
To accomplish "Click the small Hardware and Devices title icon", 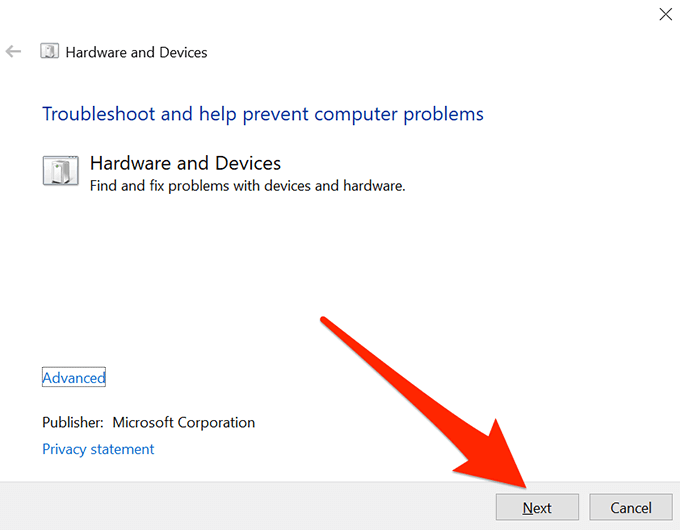I will 49,52.
